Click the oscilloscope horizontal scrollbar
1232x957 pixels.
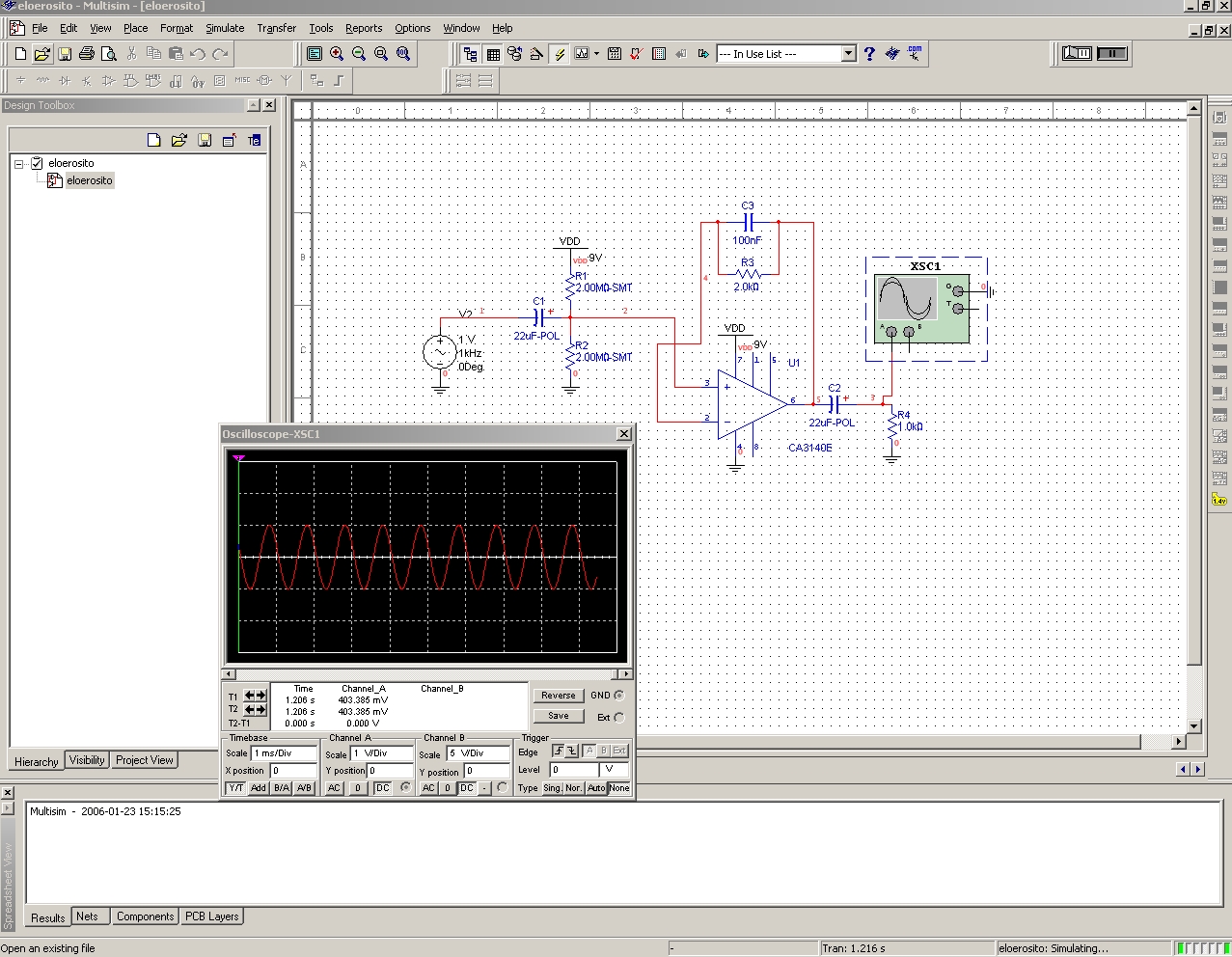tap(425, 673)
